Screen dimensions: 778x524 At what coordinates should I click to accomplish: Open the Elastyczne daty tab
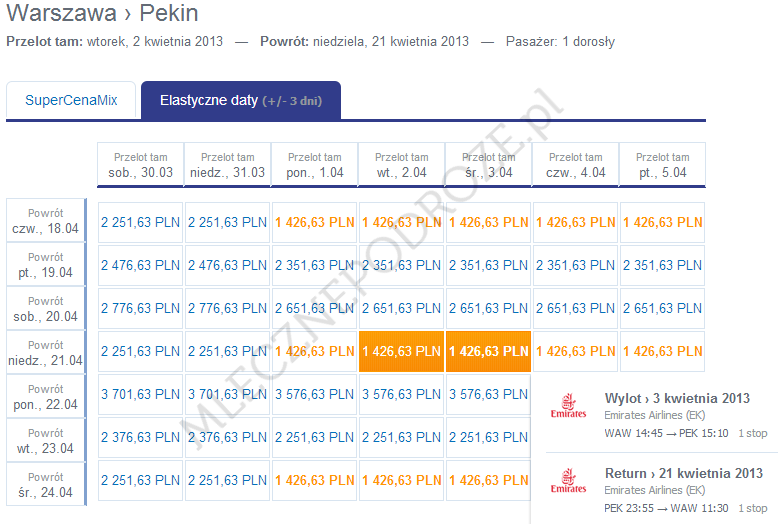pos(240,101)
